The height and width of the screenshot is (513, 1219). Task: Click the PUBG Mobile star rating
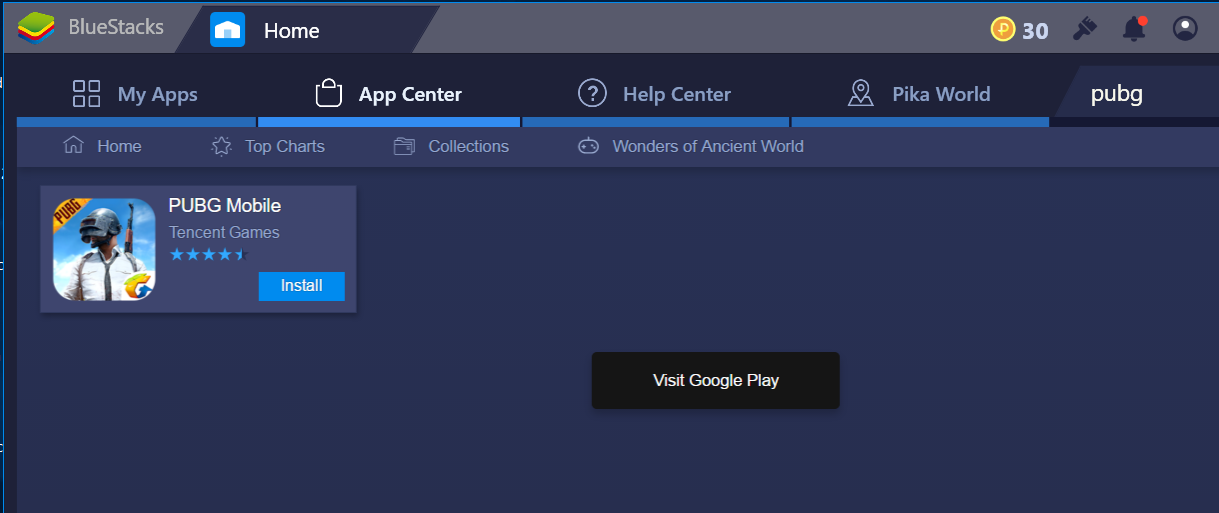208,255
